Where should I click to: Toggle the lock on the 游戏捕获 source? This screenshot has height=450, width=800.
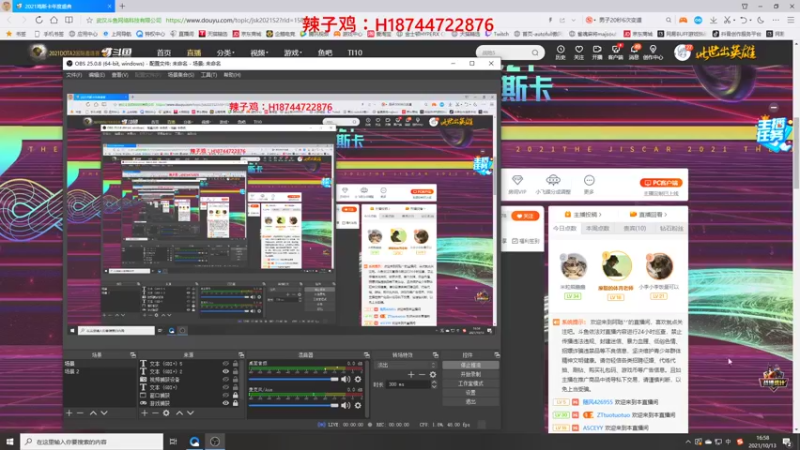235,403
